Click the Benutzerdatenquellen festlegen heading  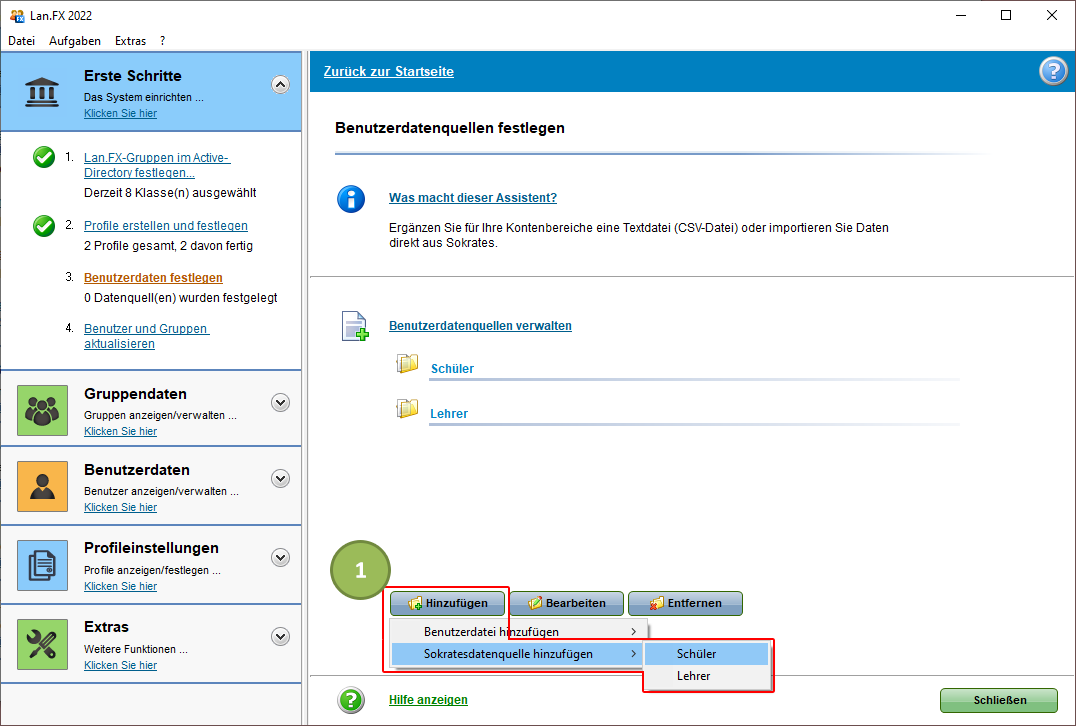point(449,128)
